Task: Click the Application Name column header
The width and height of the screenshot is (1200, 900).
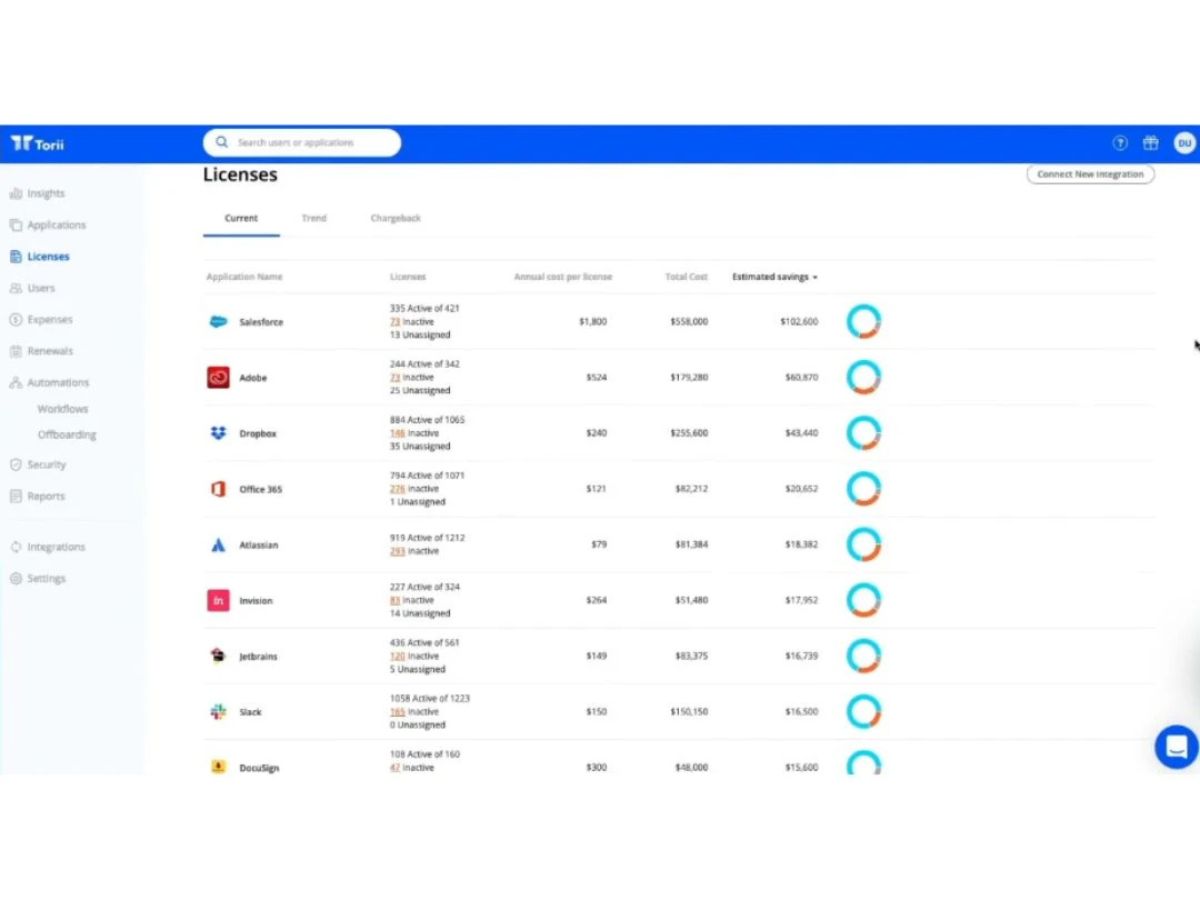Action: [244, 277]
